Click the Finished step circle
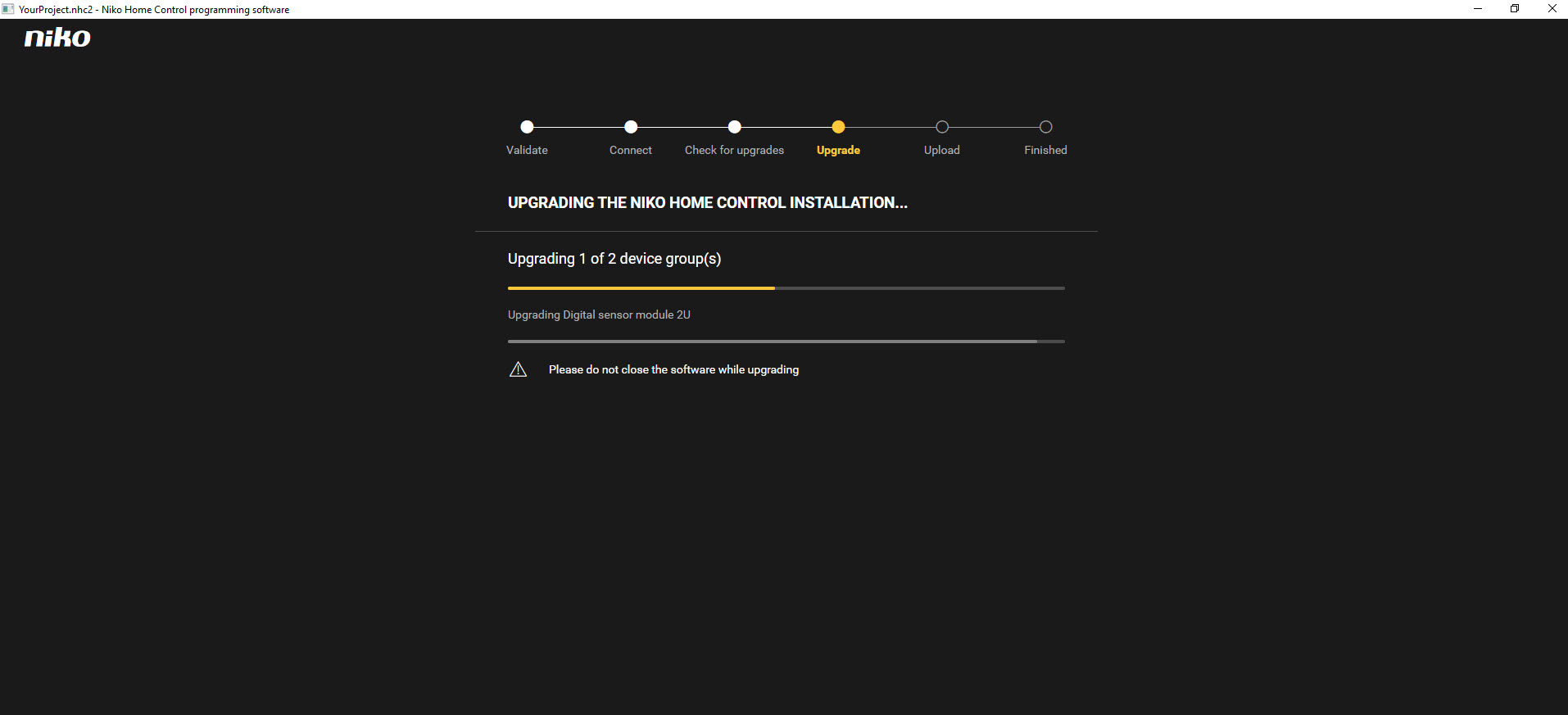1568x715 pixels. coord(1045,127)
